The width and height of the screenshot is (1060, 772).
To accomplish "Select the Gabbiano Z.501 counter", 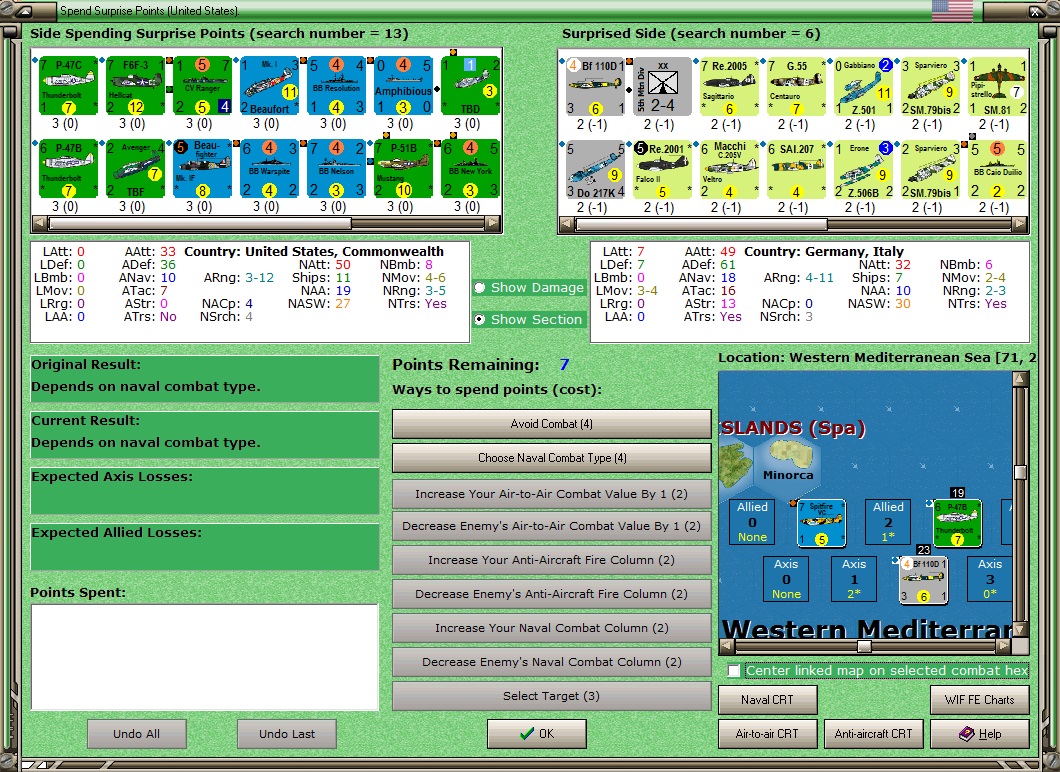I will (x=863, y=87).
